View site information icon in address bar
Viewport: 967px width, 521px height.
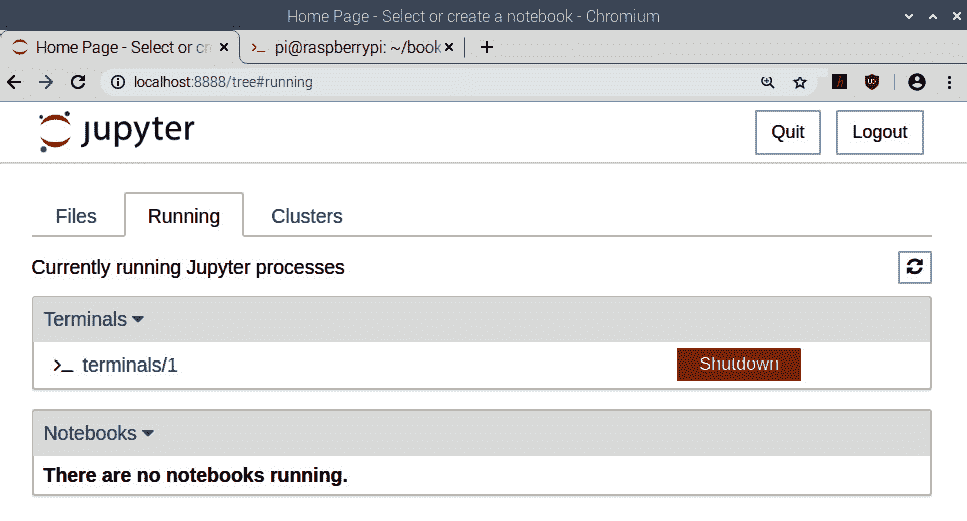pos(118,82)
